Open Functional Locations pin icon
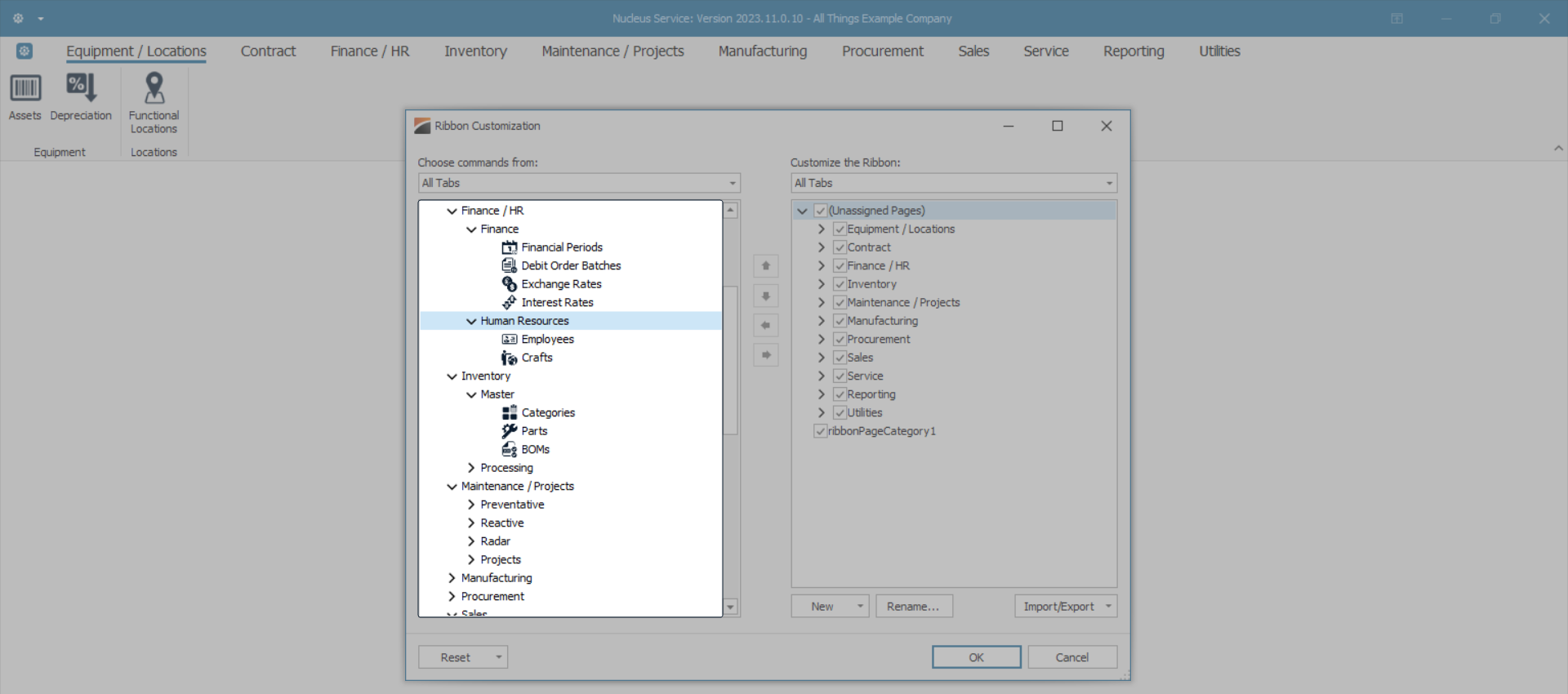Screen dimensions: 1568x694 (154, 88)
